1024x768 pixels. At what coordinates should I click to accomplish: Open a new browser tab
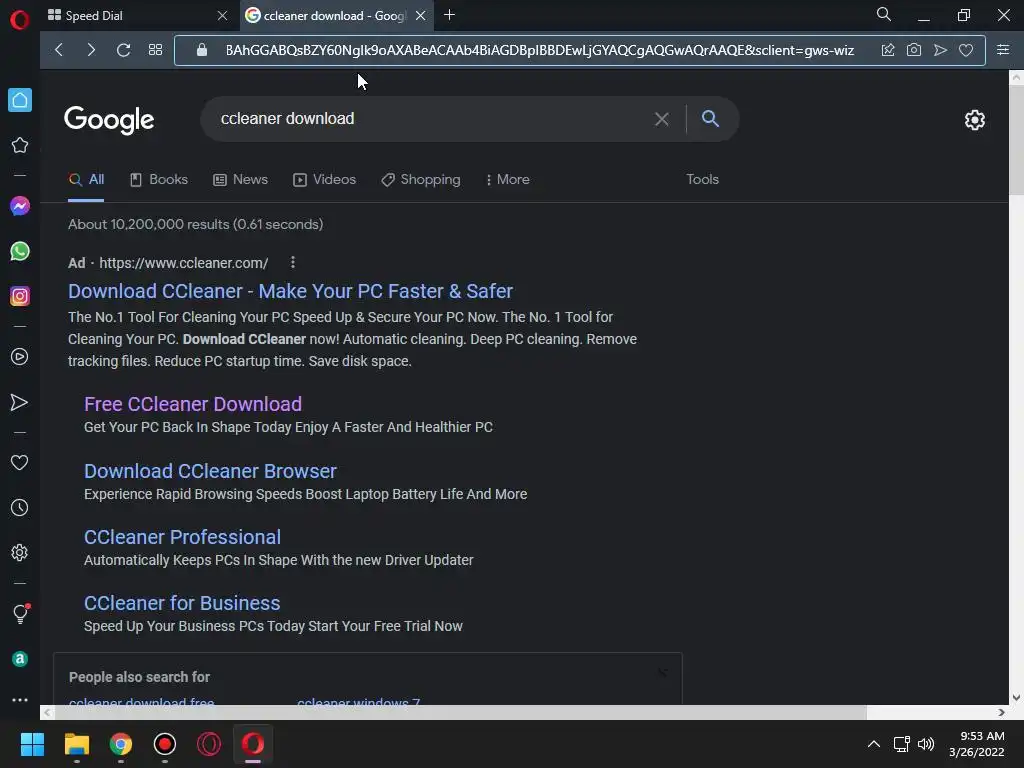[449, 15]
